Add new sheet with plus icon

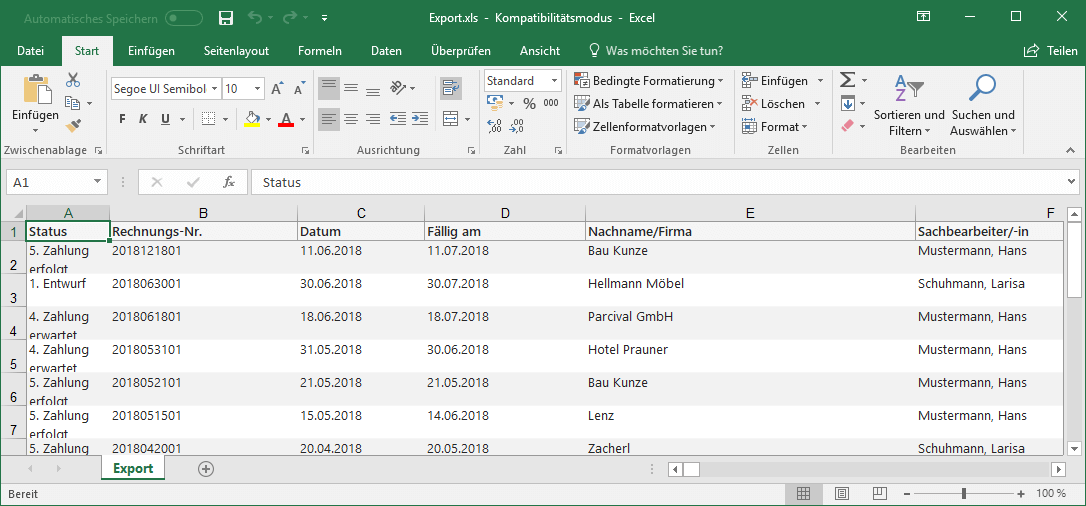coord(205,469)
